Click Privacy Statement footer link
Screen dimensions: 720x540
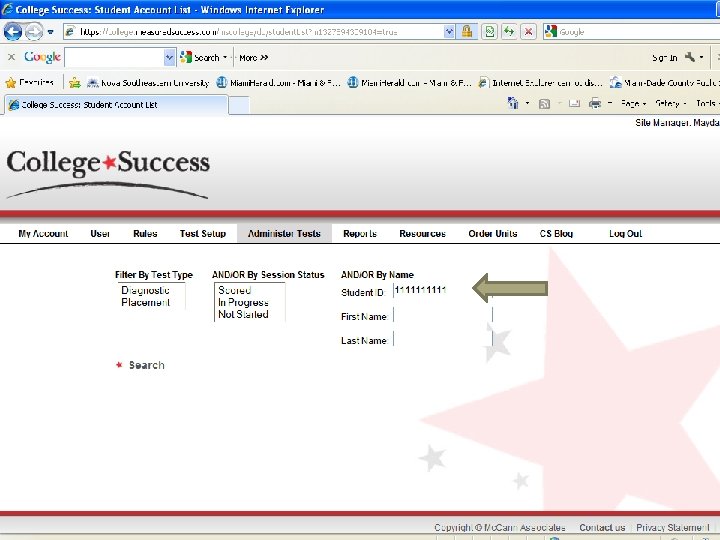[672, 527]
